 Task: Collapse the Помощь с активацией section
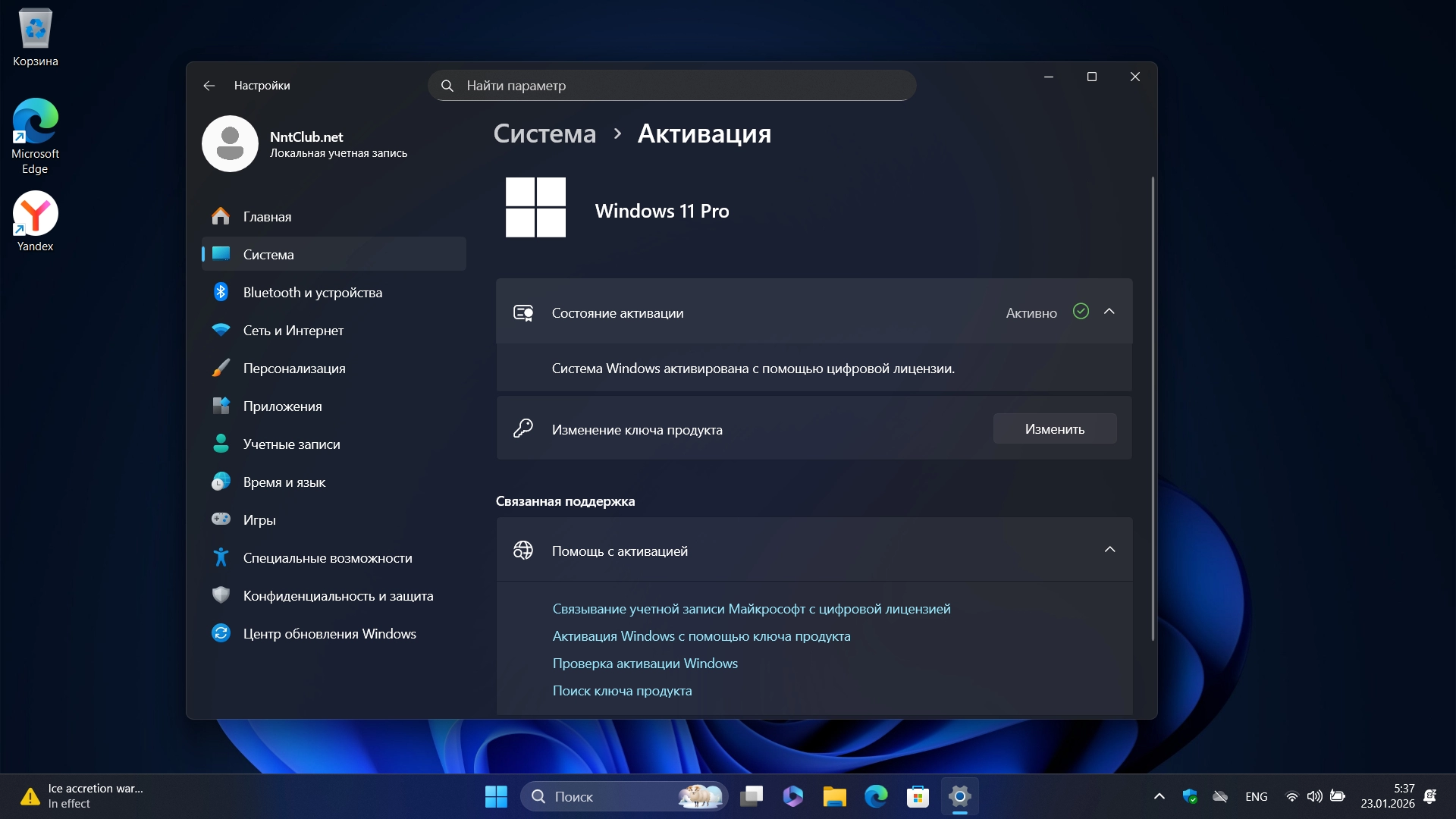coord(1109,550)
